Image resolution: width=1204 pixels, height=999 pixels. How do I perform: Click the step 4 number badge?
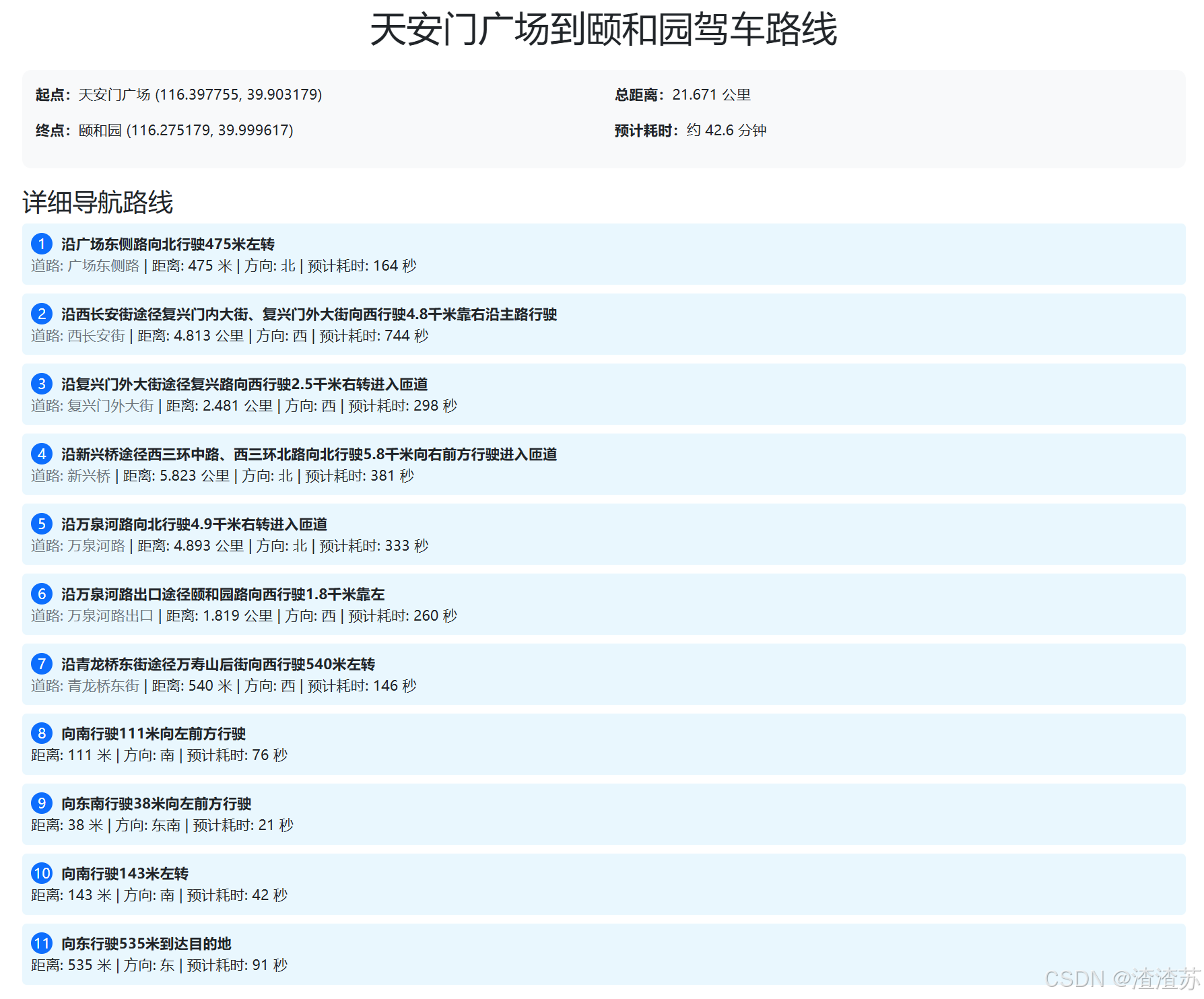(x=42, y=454)
